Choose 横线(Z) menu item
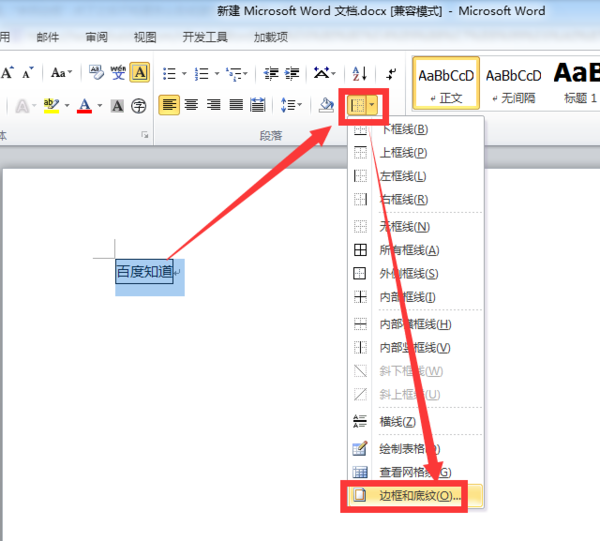Image resolution: width=600 pixels, height=541 pixels. coord(416,421)
